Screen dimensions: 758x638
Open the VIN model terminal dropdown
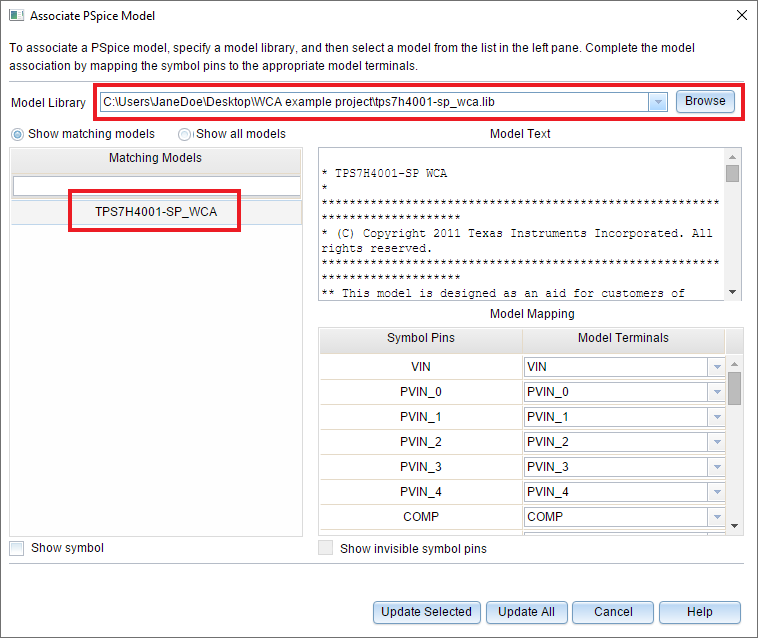[716, 367]
